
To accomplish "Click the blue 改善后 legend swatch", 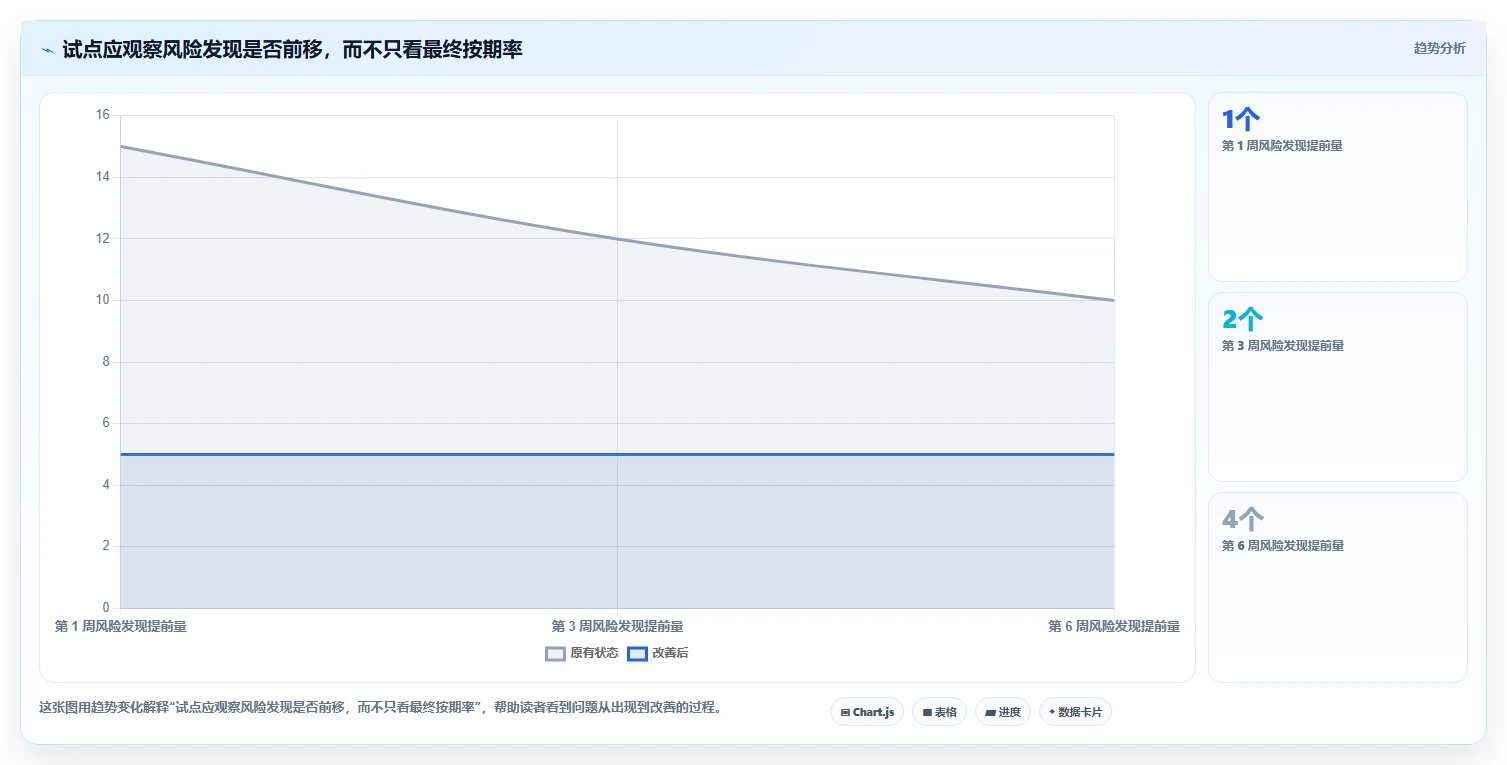I will click(637, 654).
